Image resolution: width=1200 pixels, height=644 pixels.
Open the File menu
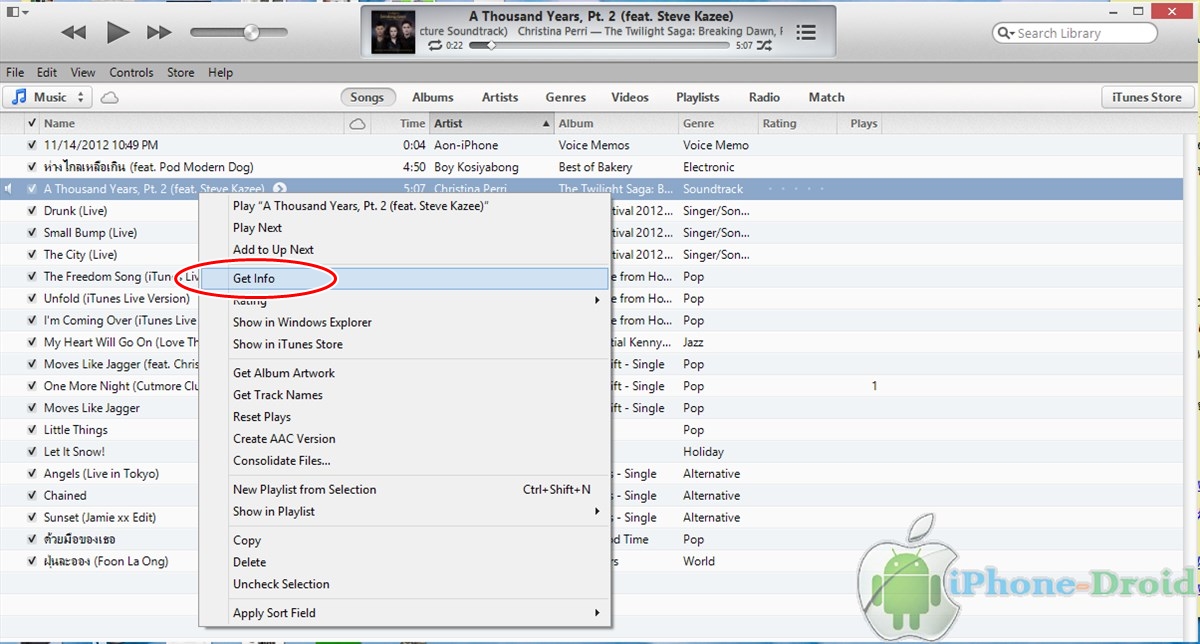pos(15,72)
